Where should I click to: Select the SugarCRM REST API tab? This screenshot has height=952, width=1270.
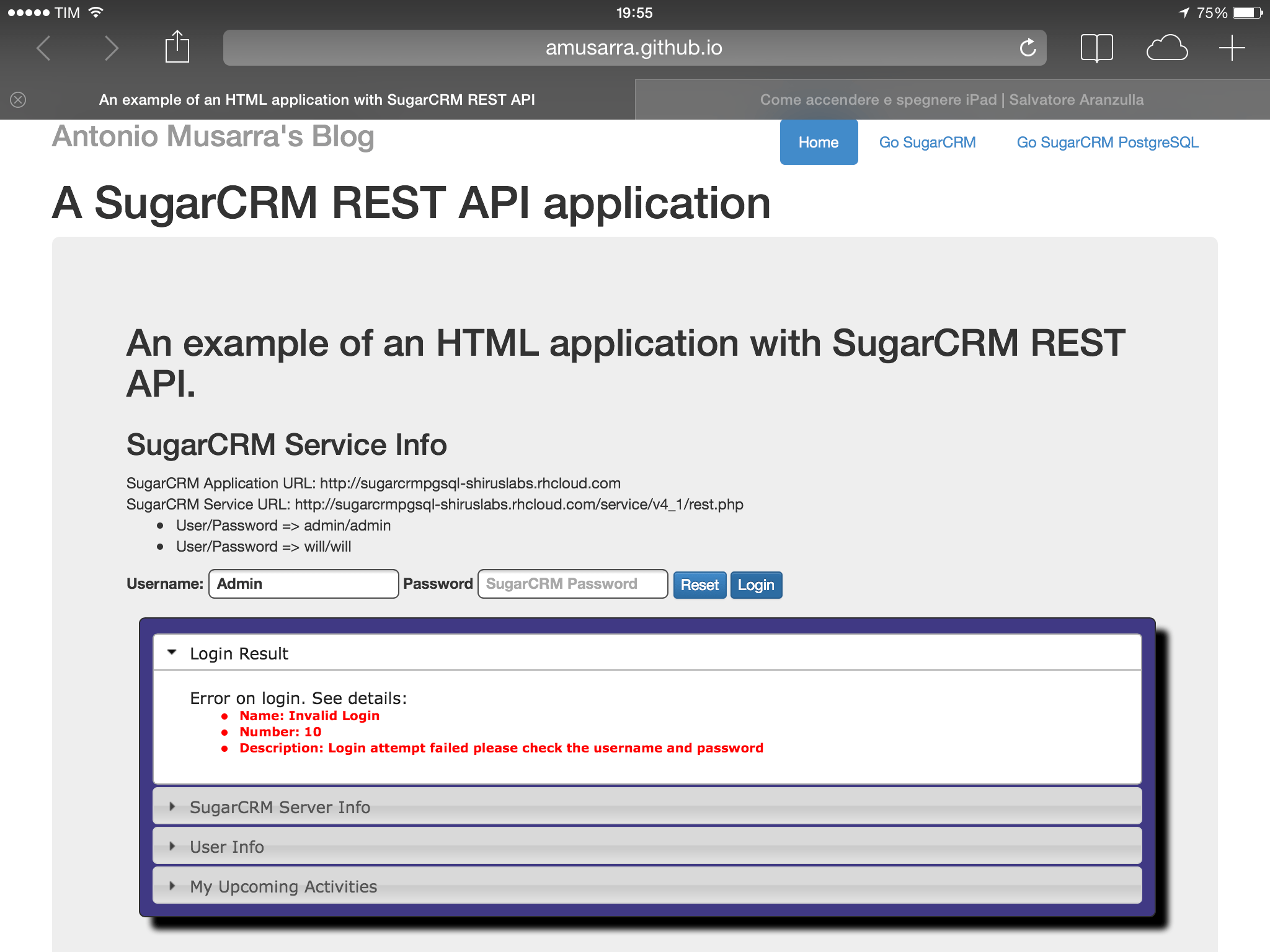tap(317, 100)
